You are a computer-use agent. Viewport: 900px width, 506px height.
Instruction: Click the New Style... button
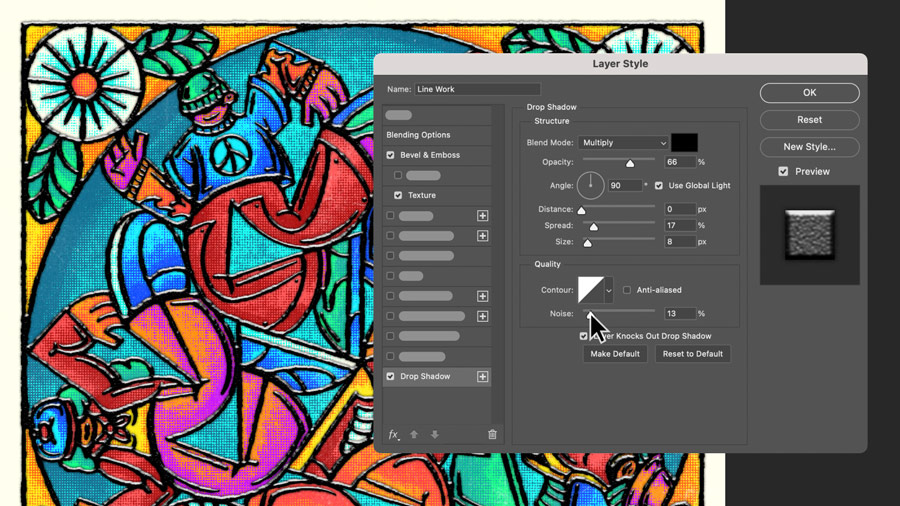coord(809,146)
